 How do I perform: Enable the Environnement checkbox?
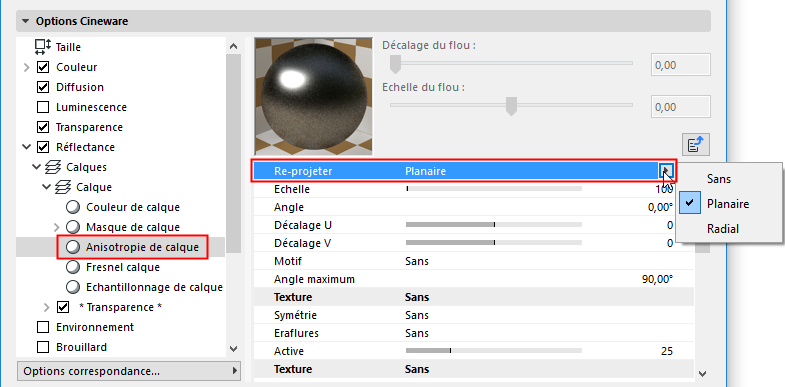43,327
